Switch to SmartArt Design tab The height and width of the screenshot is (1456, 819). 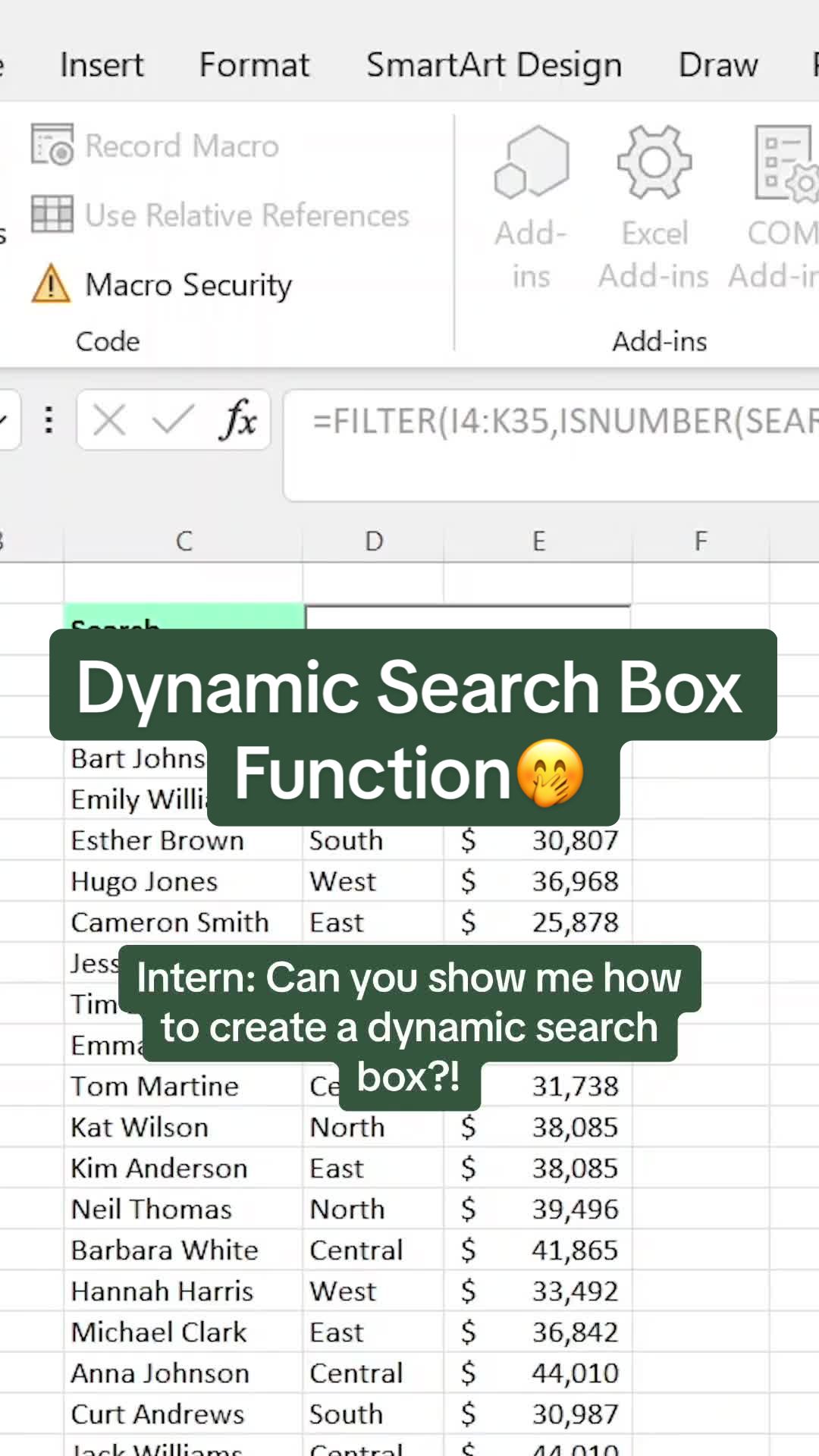(494, 65)
